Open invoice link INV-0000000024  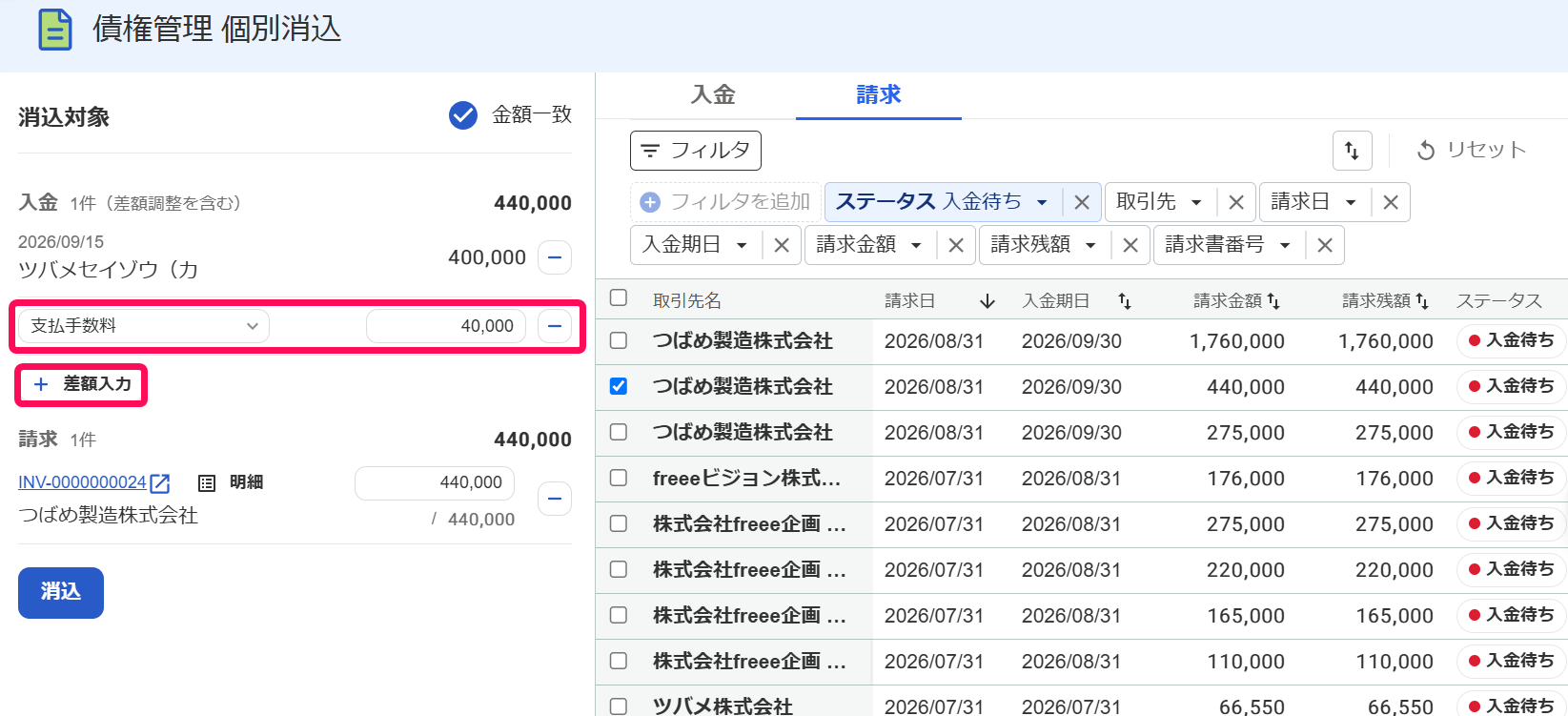pos(83,482)
